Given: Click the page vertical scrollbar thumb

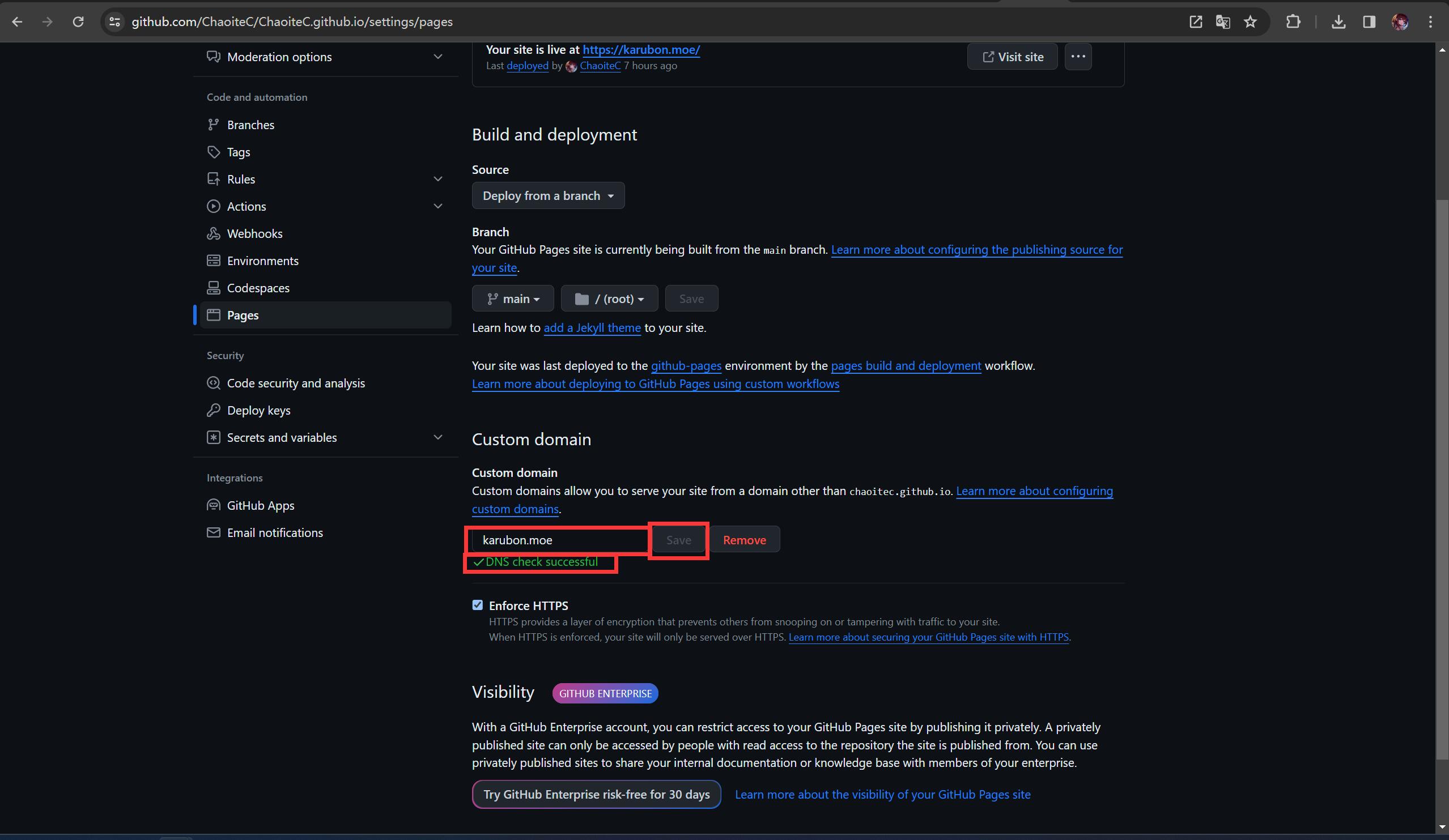Looking at the screenshot, I should (1442, 480).
